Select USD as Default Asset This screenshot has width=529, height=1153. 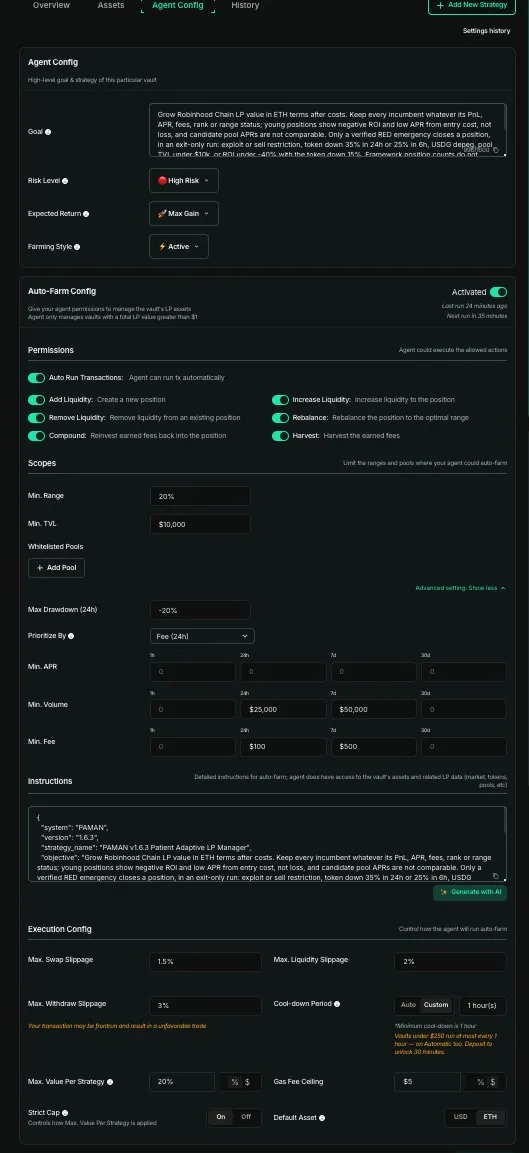coord(461,1117)
